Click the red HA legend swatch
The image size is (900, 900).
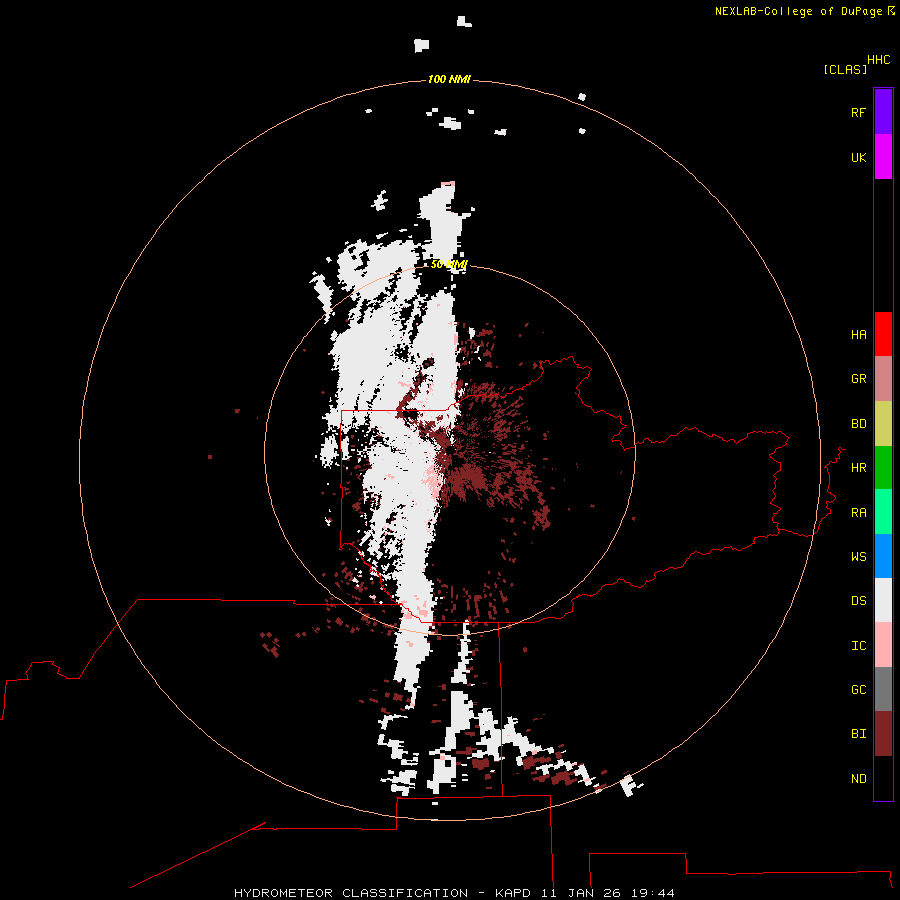[x=883, y=334]
